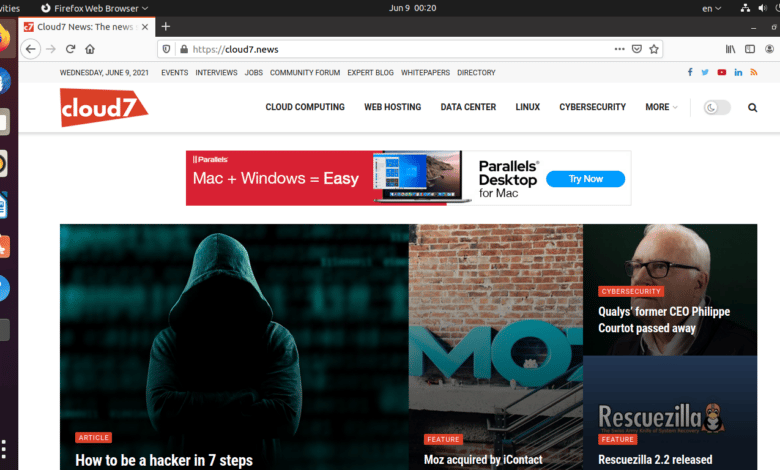The image size is (780, 470).
Task: Open COMMUNITY FORUM link
Action: point(305,73)
